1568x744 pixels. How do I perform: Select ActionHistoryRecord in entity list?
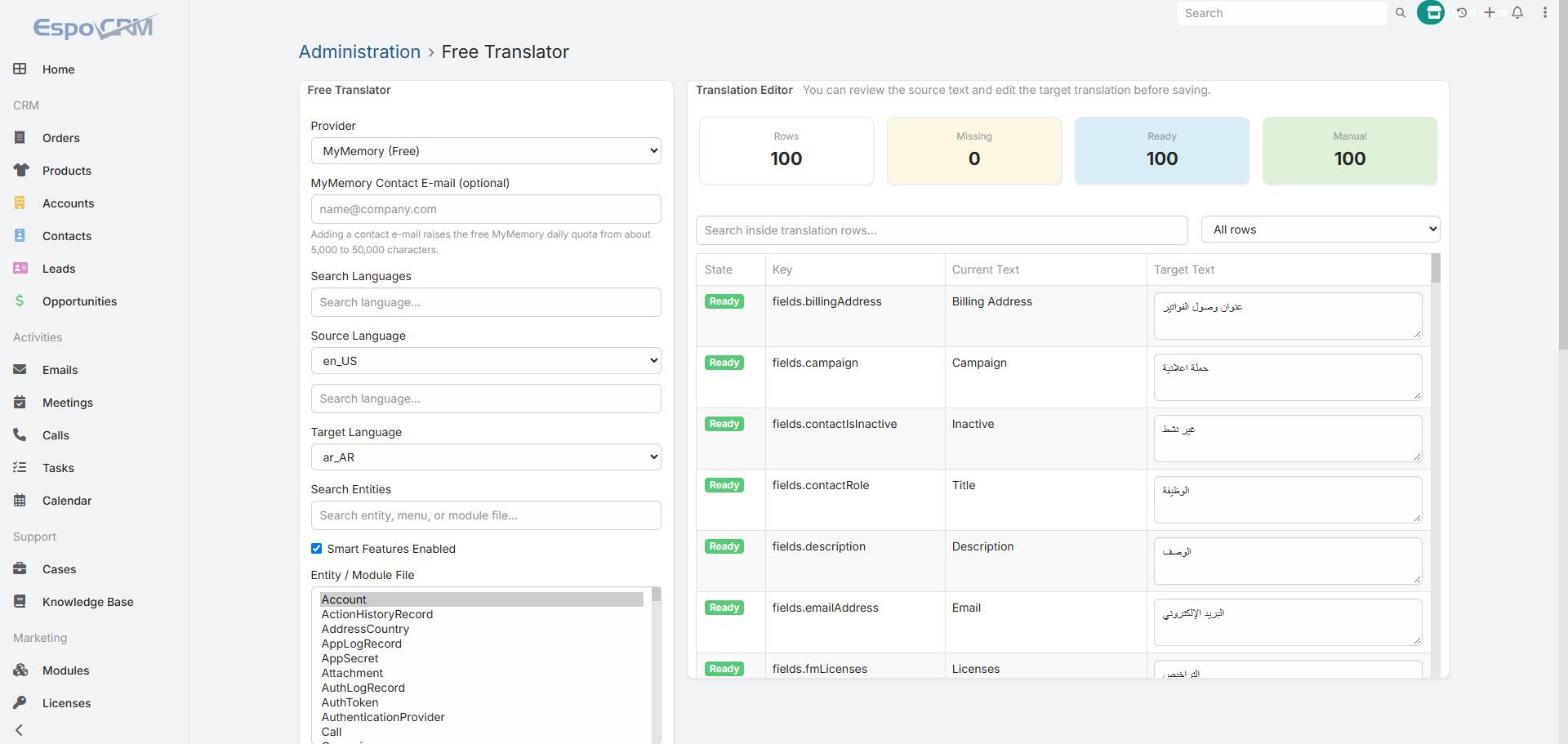click(x=377, y=614)
